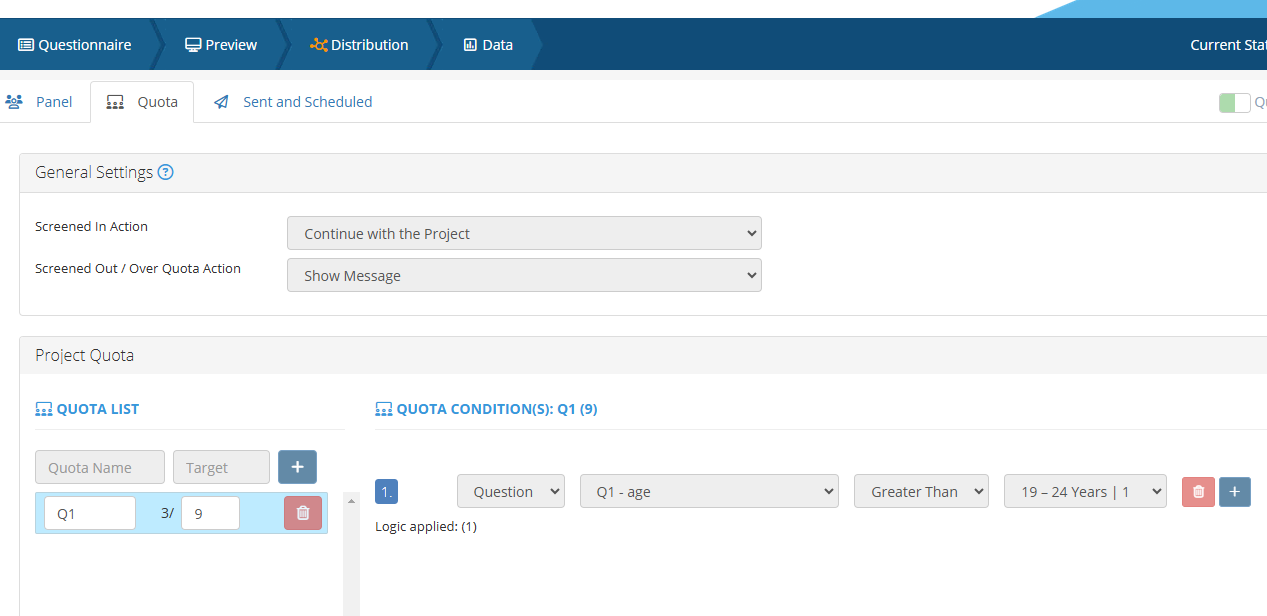Add a new condition with plus icon
This screenshot has height=616, width=1267.
1234,492
